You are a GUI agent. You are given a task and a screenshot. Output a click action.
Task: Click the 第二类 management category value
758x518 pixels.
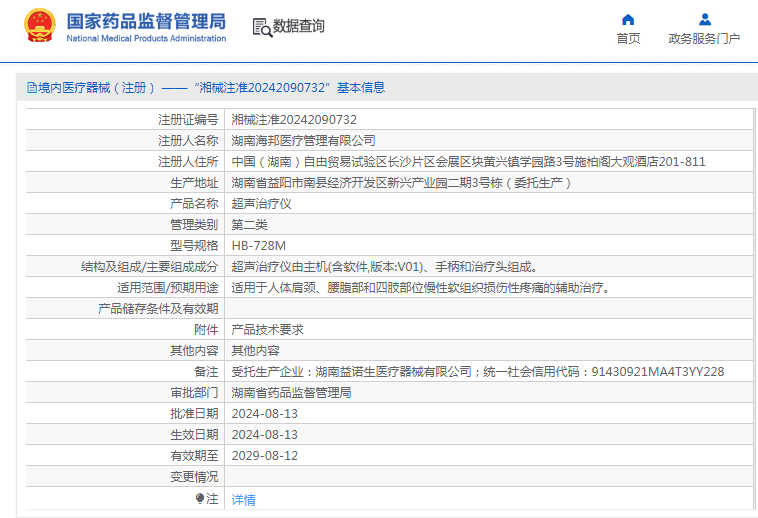click(249, 225)
